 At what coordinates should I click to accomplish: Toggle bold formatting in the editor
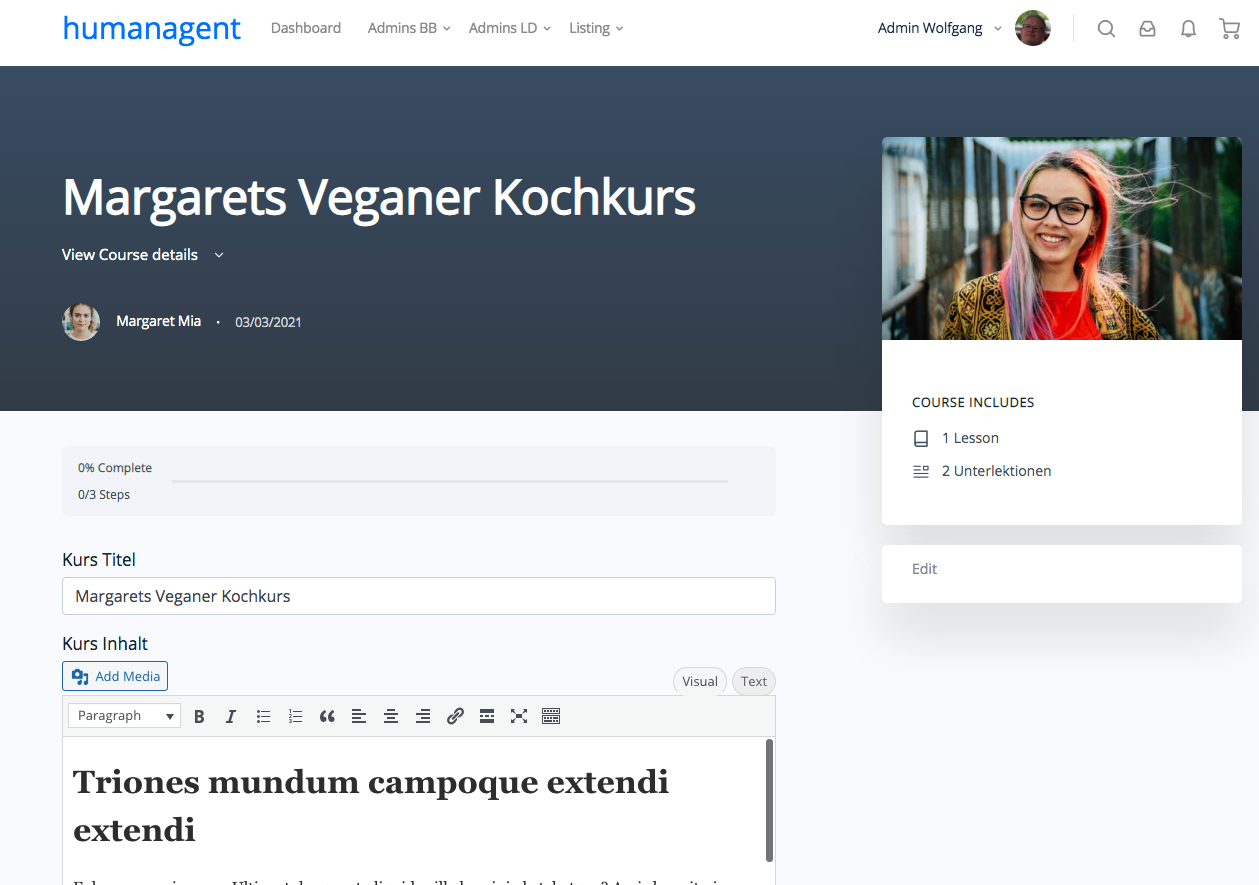tap(199, 716)
